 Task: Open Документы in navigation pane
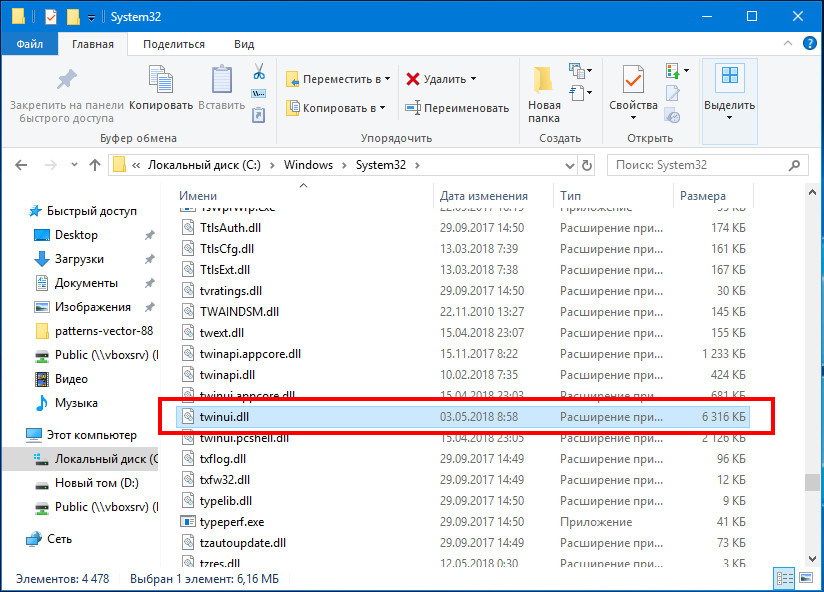coord(76,283)
